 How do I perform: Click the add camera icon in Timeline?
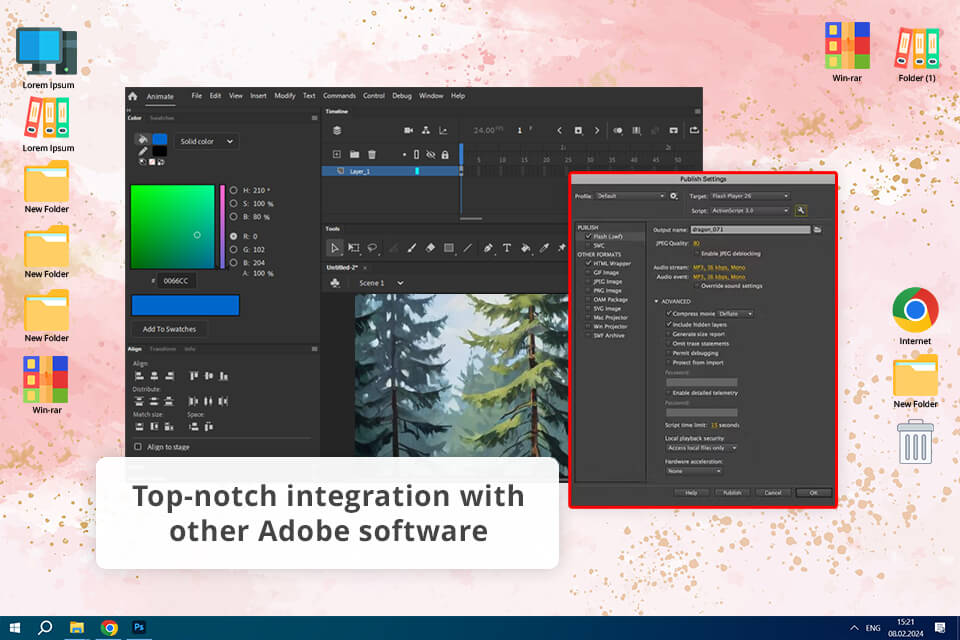[408, 130]
